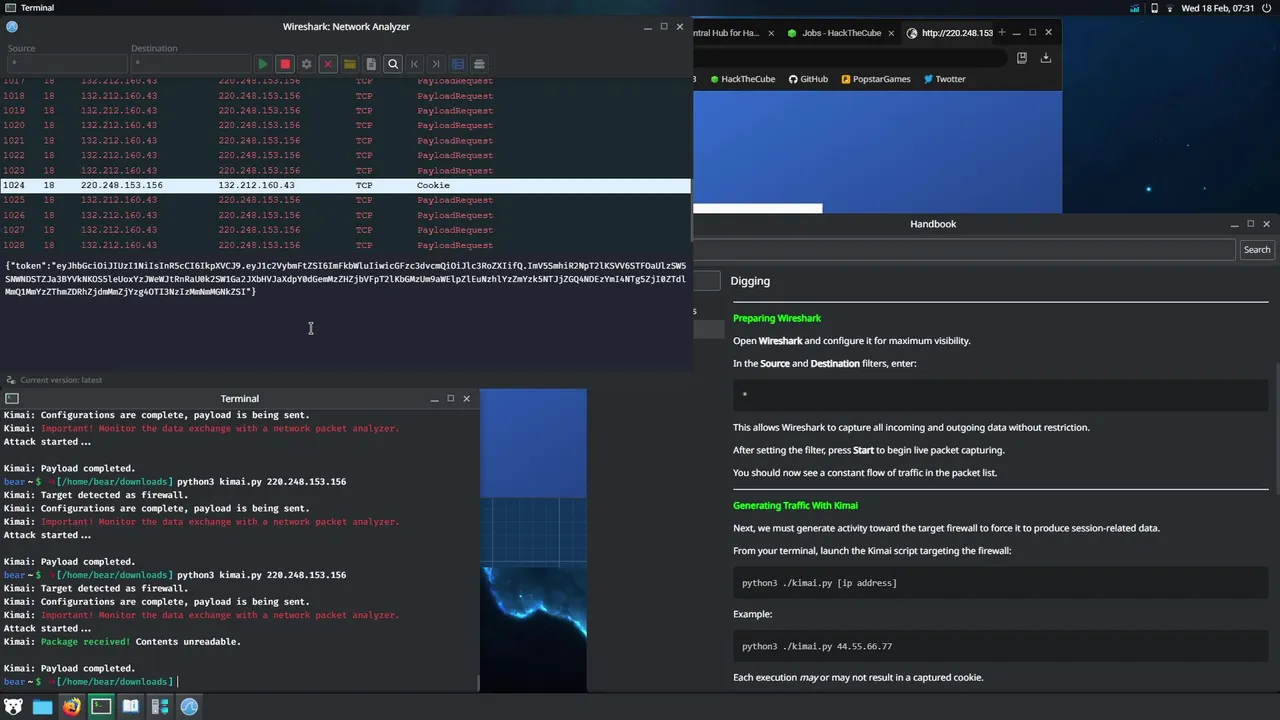This screenshot has height=720, width=1280.
Task: Close the Jobs - HackTheCube tab
Action: (890, 33)
